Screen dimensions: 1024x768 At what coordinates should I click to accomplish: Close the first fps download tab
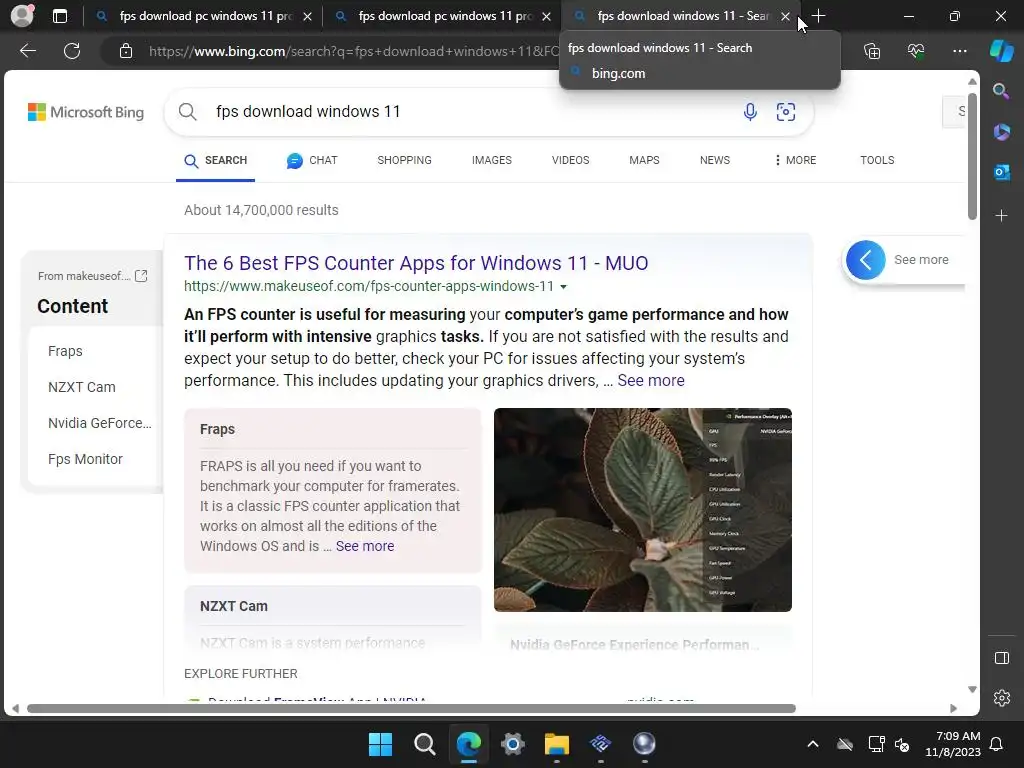click(x=307, y=17)
